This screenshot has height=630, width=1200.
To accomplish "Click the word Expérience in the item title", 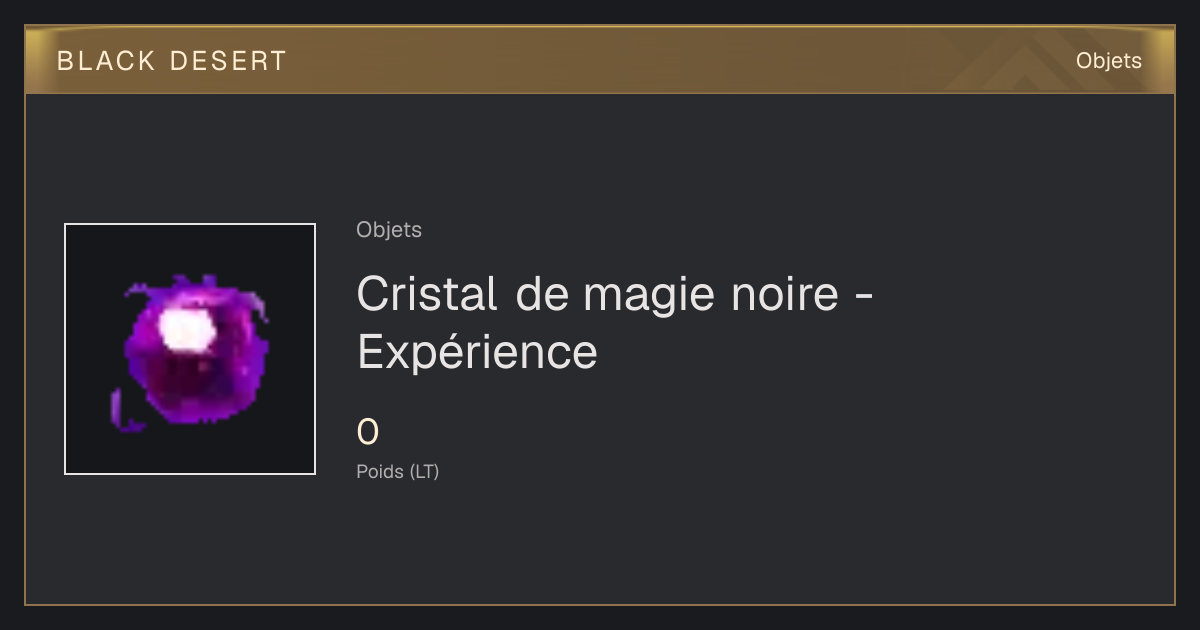I will point(477,352).
